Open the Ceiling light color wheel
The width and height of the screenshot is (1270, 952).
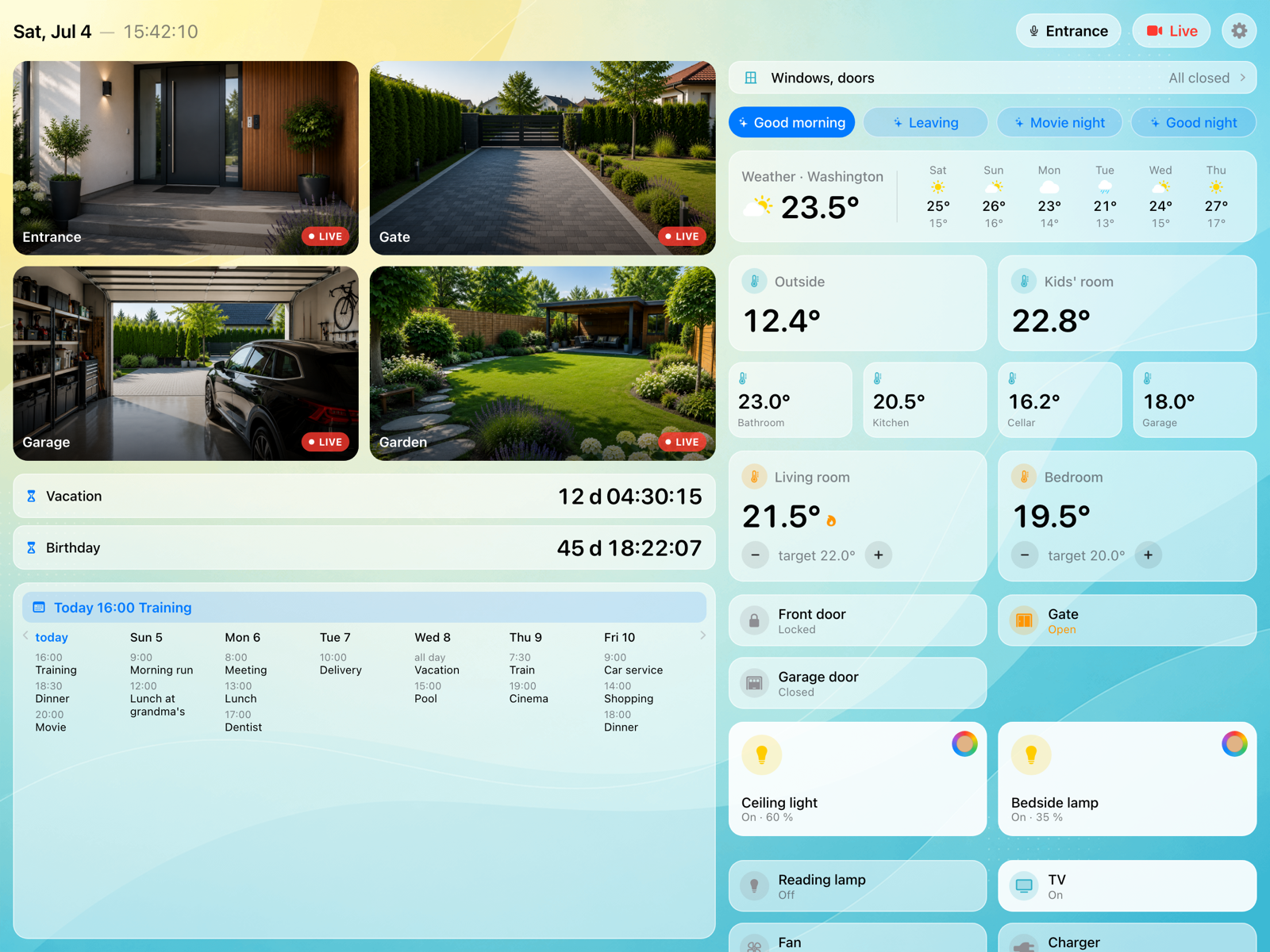pyautogui.click(x=964, y=743)
